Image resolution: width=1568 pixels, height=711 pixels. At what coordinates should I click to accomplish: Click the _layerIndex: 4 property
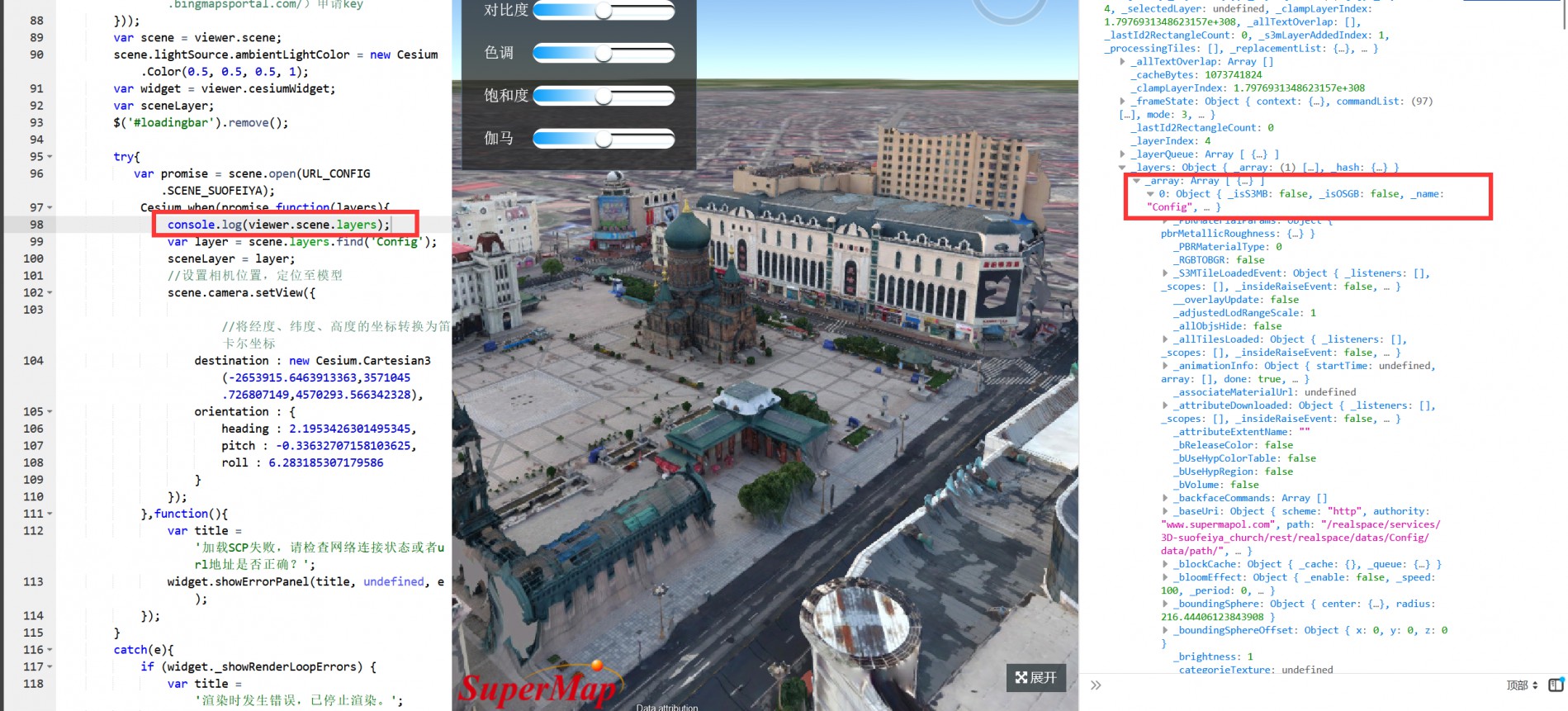1172,141
